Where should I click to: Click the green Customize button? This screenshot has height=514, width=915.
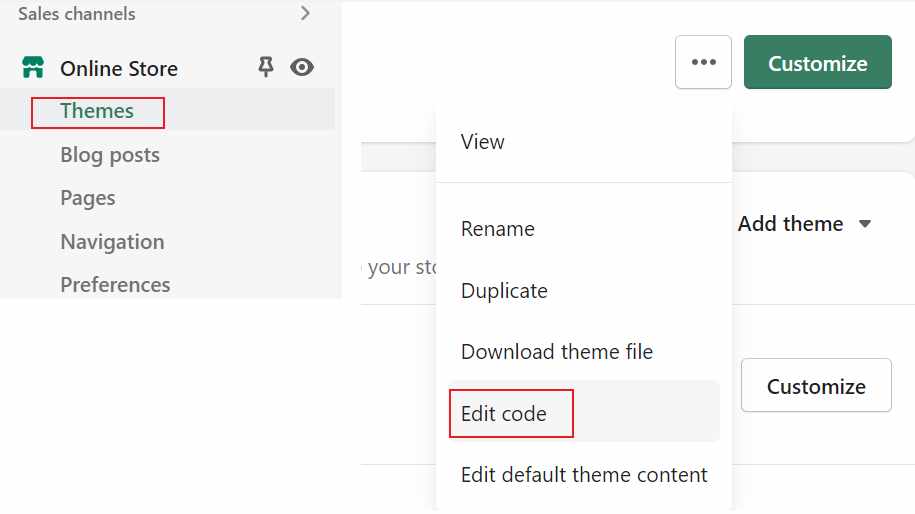pos(818,62)
